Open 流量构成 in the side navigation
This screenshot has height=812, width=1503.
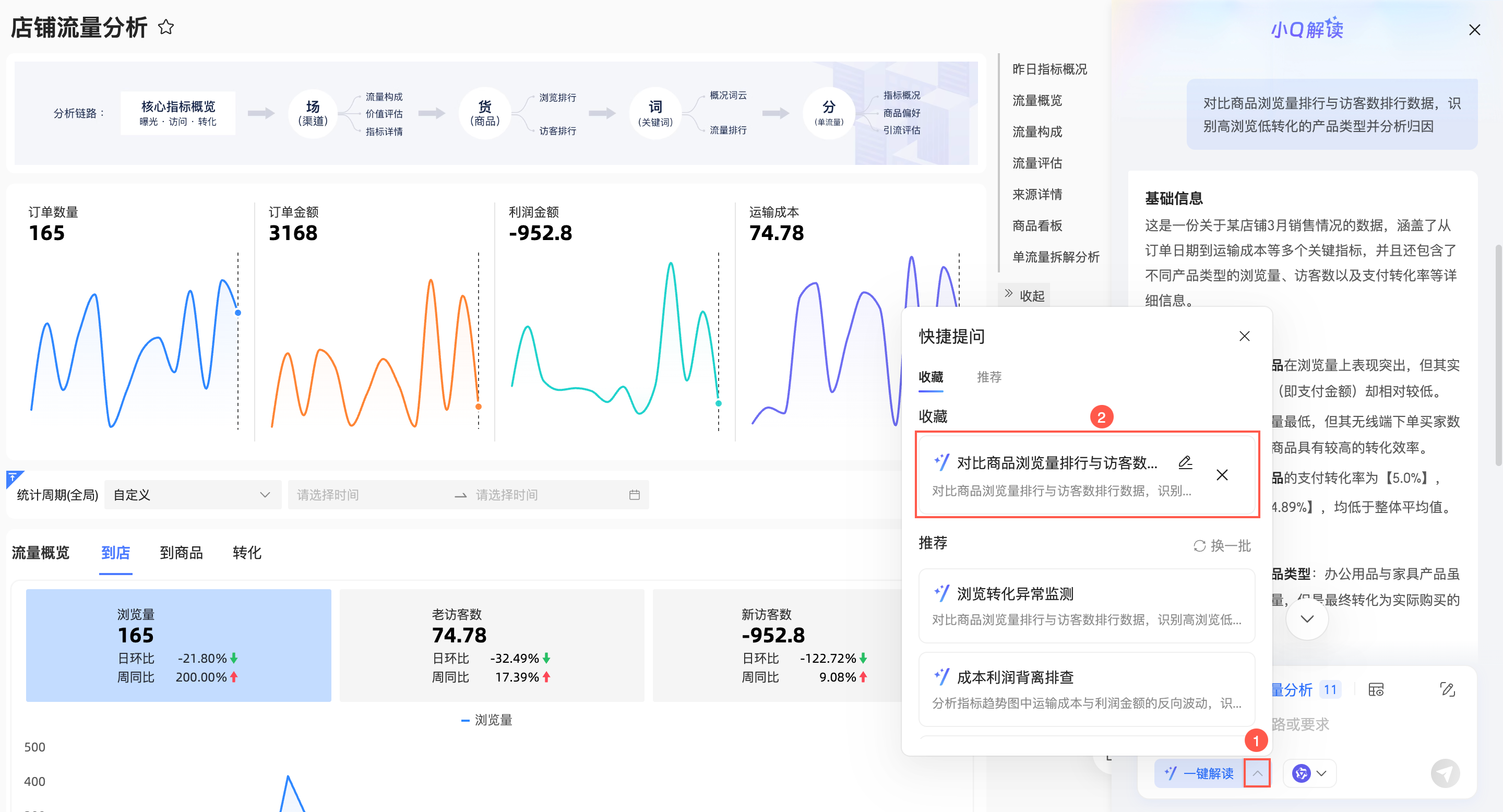[1037, 132]
